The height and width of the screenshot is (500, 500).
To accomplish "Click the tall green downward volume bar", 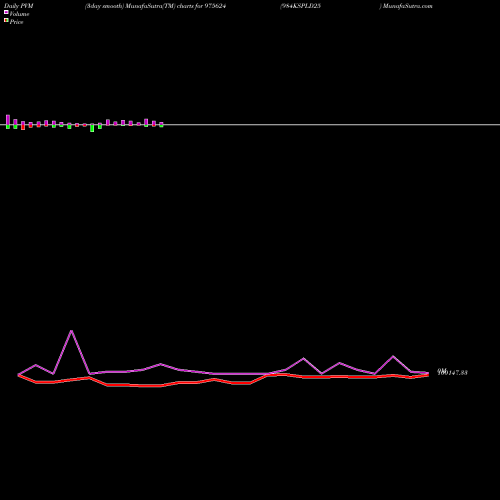I will pos(92,128).
